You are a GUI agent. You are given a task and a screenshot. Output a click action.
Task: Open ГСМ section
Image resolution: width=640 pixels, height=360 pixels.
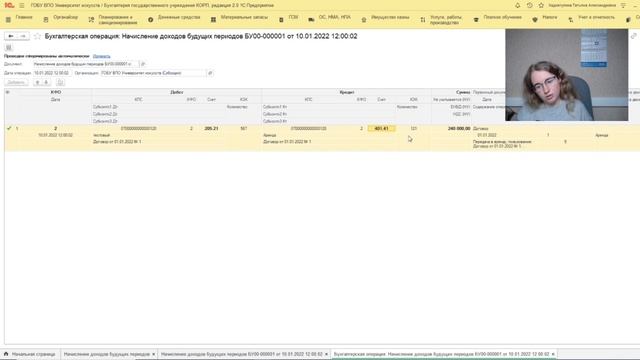pos(293,17)
